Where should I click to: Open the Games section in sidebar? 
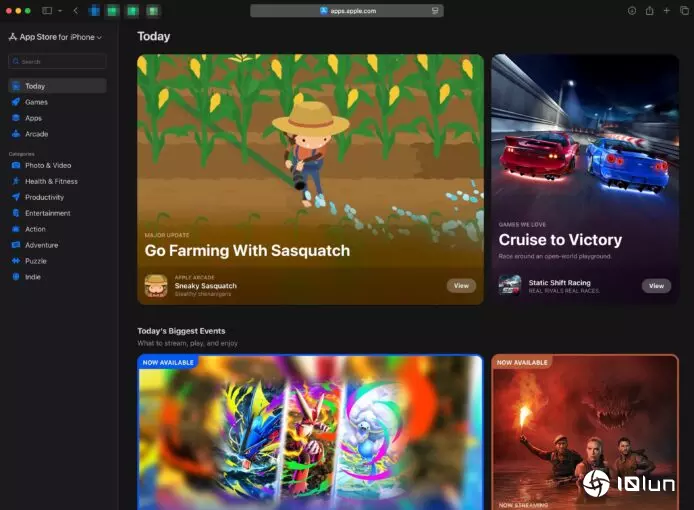pos(36,102)
